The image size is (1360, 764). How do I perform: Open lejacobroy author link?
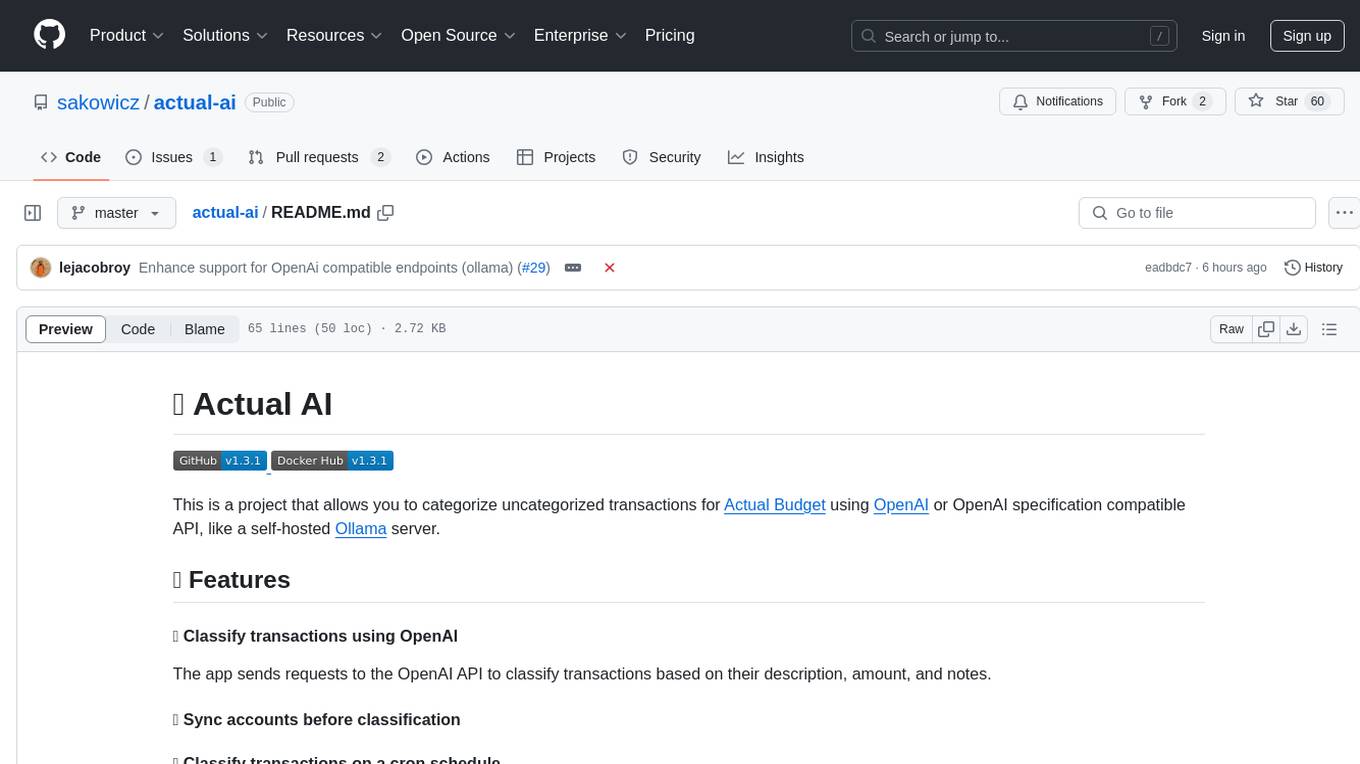[95, 267]
